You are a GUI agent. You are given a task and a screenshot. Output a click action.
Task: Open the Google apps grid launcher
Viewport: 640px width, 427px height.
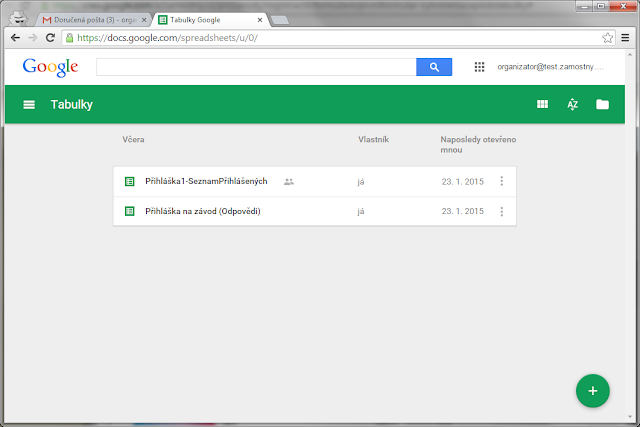pos(479,67)
